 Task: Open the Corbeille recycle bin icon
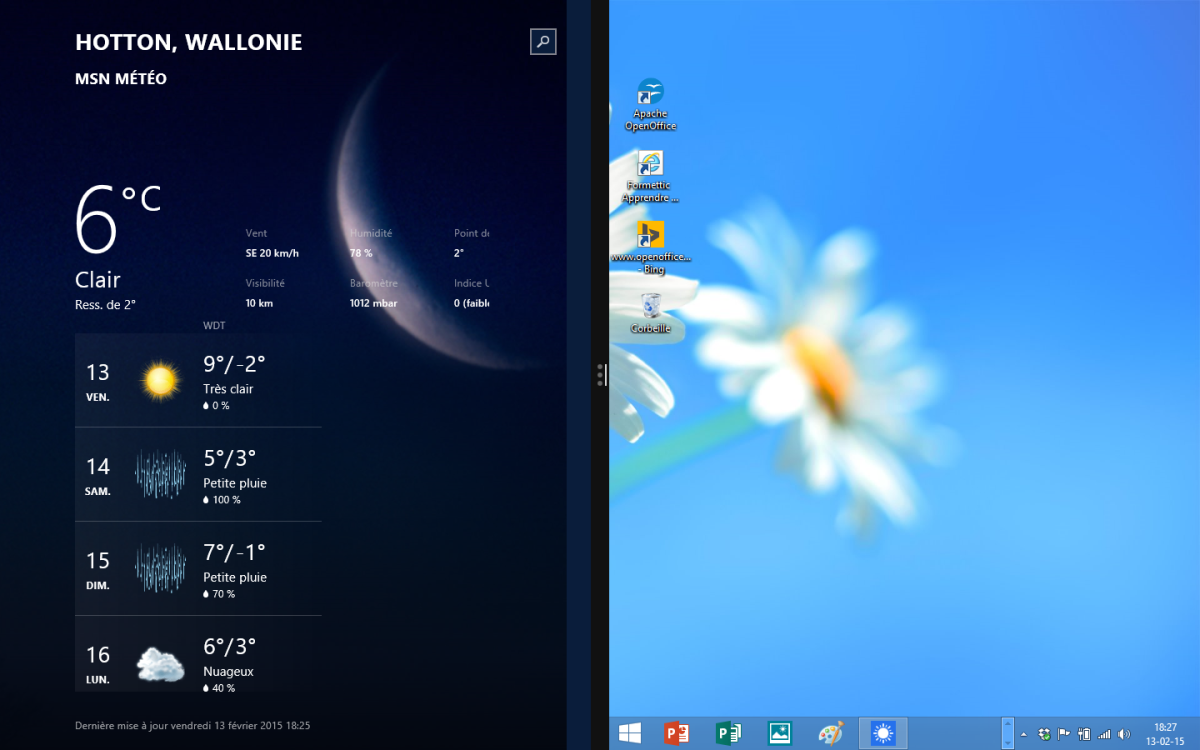pos(650,313)
